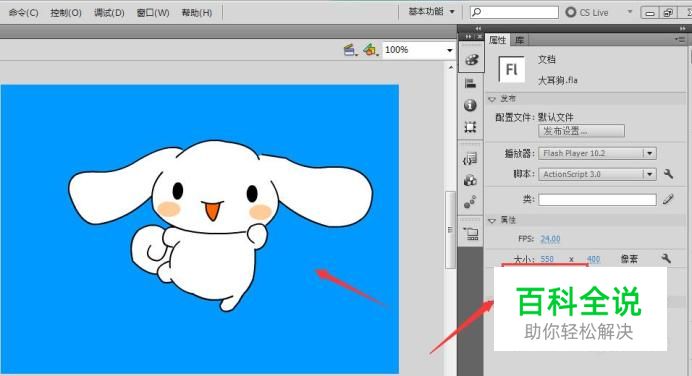Open the Code Snippets panel icon

click(x=470, y=158)
